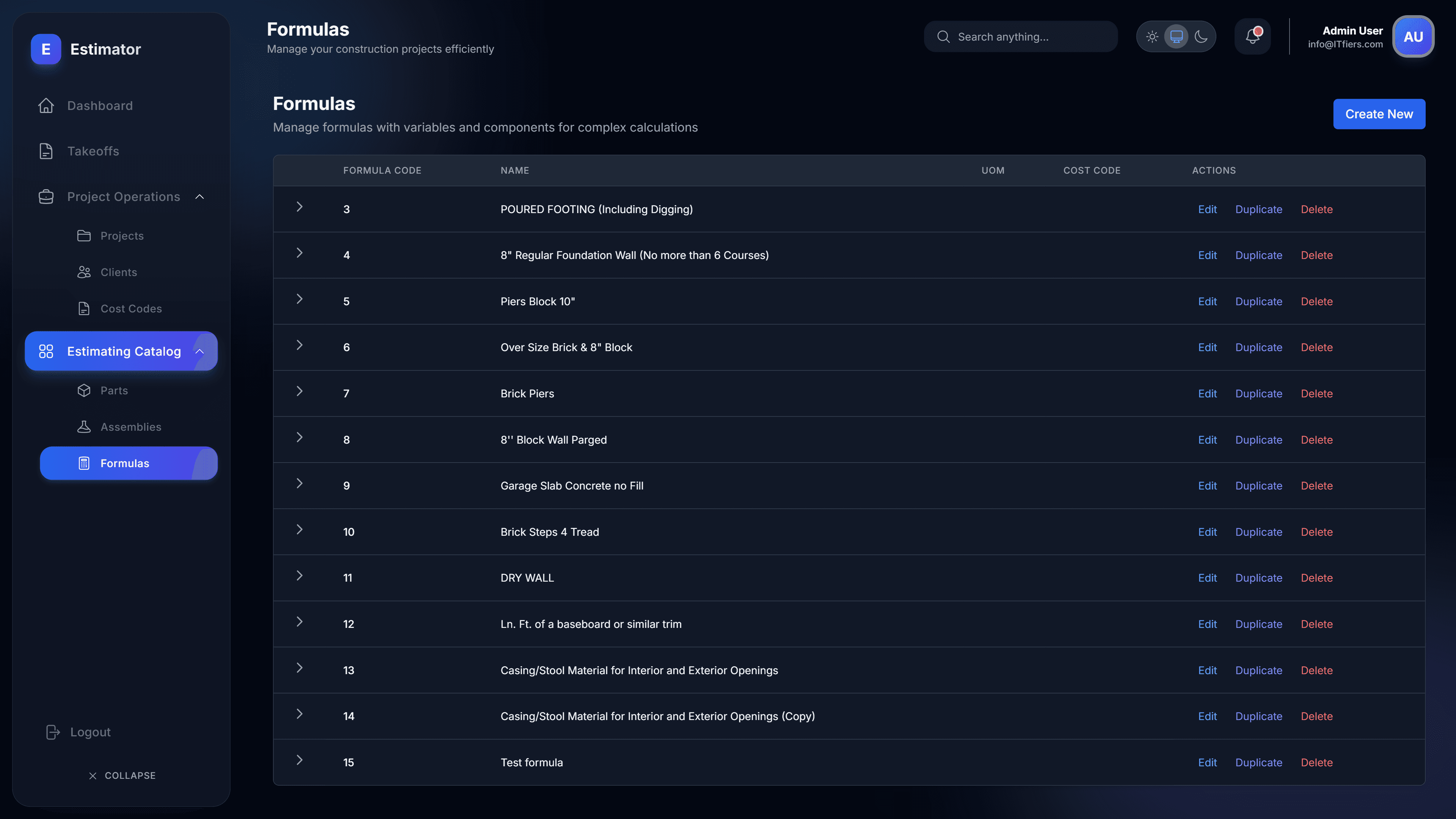Duplicate formula 14 Casing/Stool (Copy)
Viewport: 1456px width, 819px height.
coord(1258,716)
